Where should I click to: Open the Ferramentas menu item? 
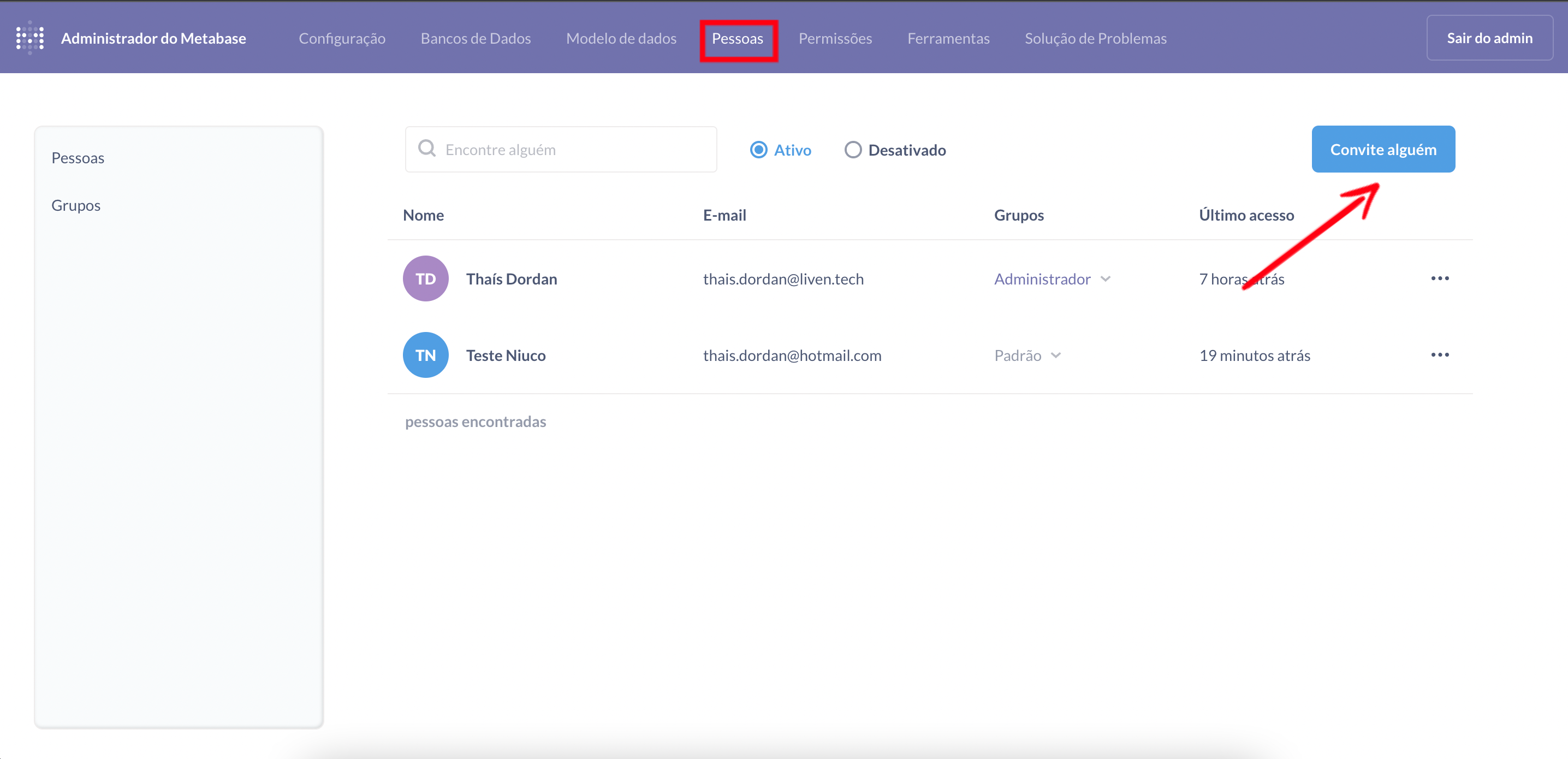[948, 38]
